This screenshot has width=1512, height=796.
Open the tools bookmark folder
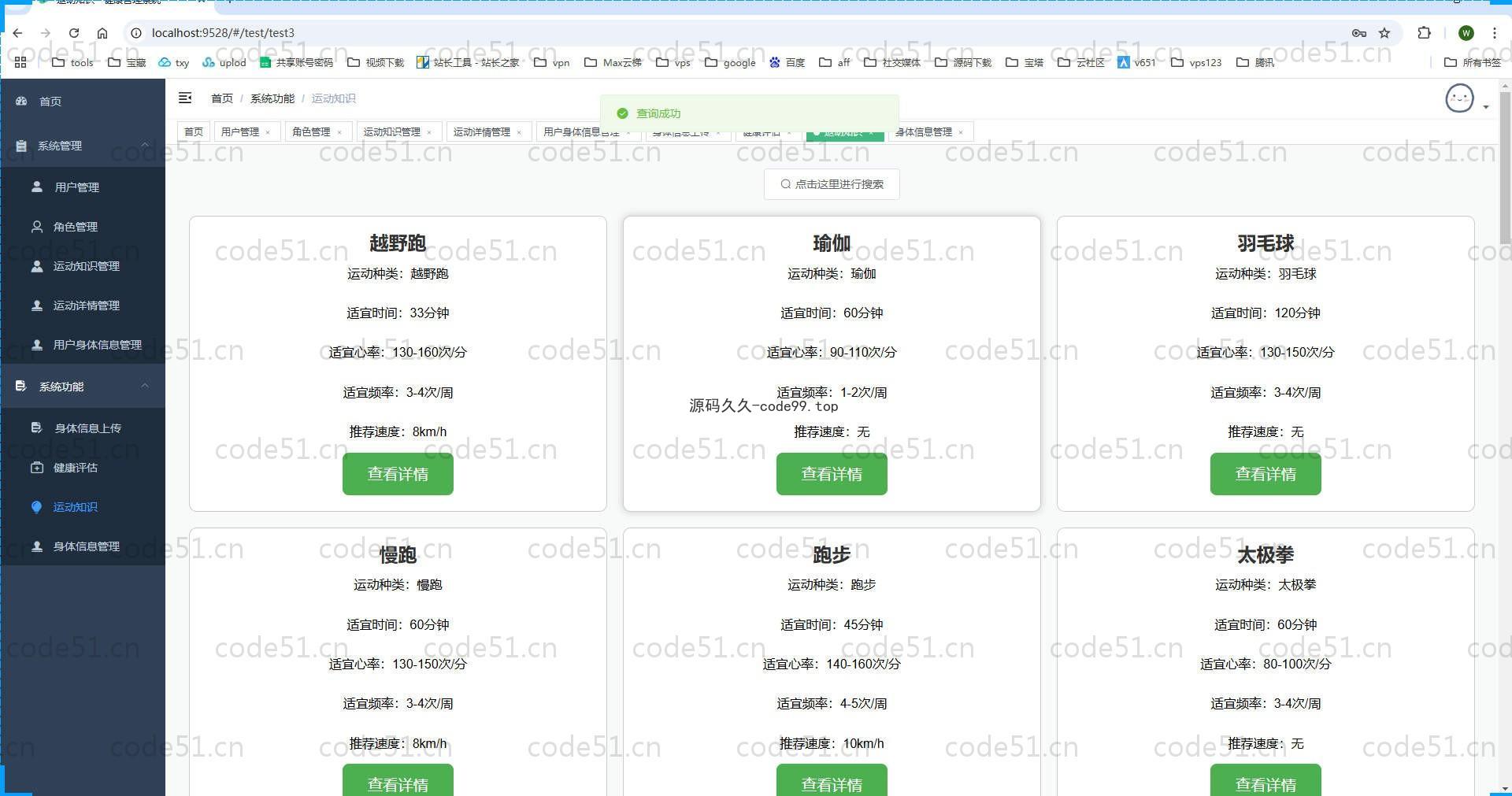click(72, 62)
